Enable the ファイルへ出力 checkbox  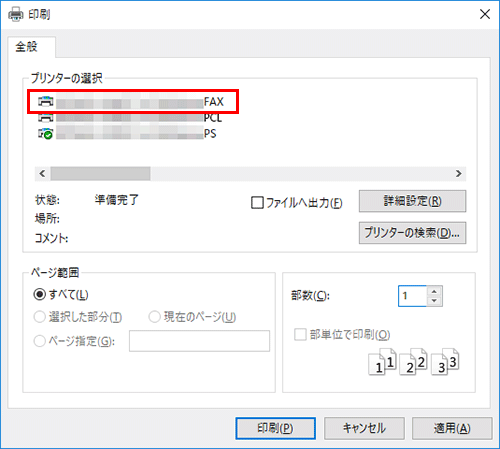coord(257,202)
